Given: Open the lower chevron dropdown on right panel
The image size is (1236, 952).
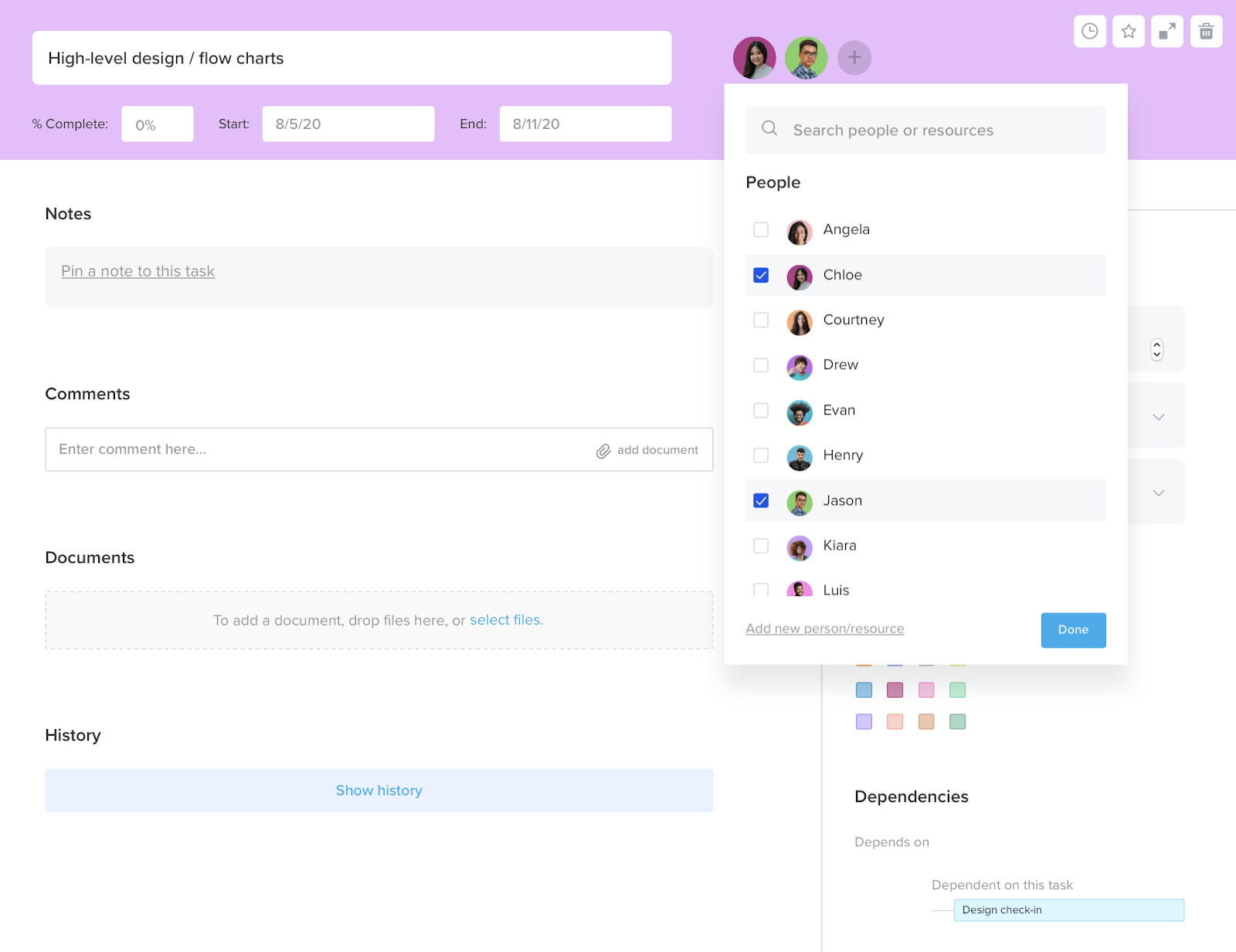Looking at the screenshot, I should click(1159, 493).
